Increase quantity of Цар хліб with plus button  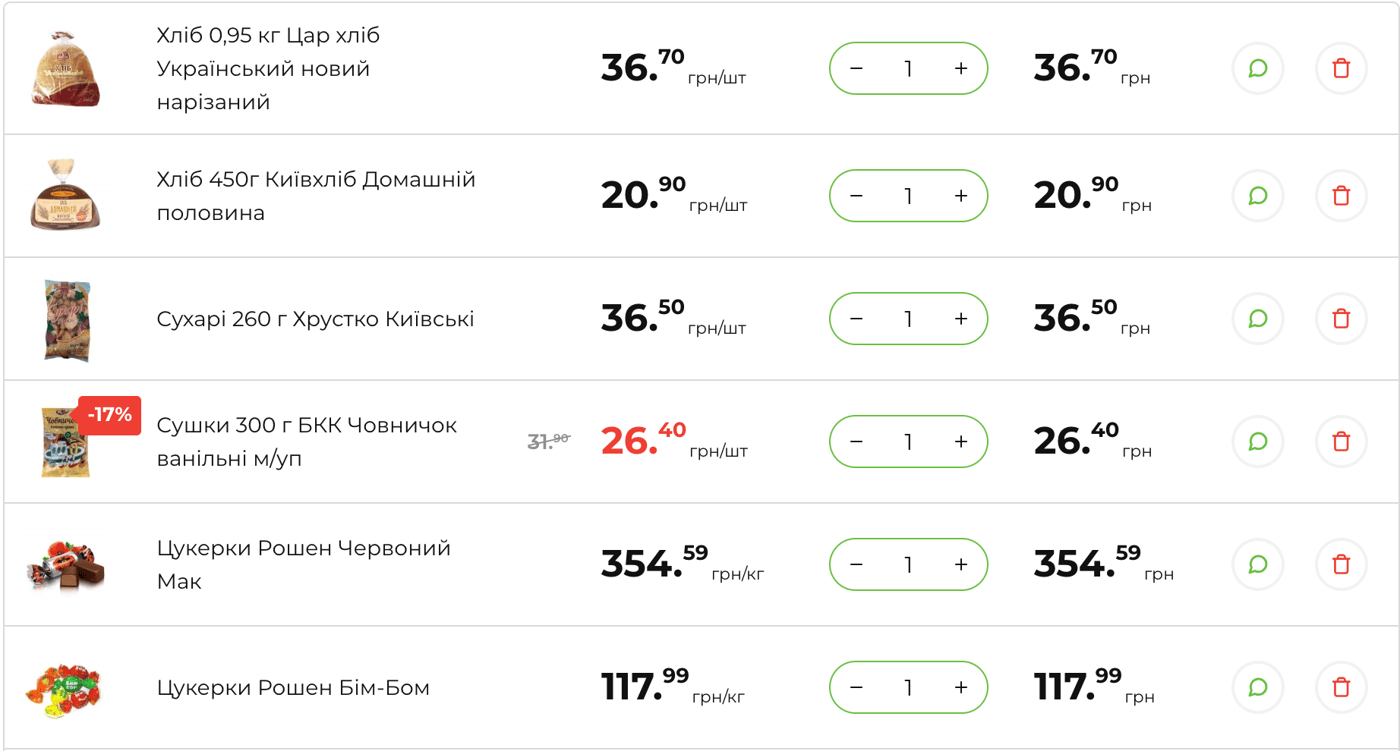(960, 68)
